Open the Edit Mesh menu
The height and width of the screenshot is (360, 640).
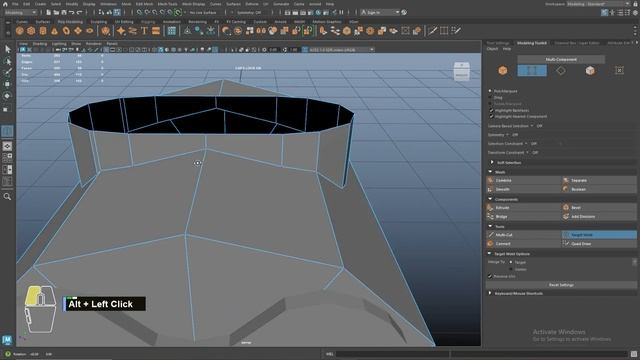[x=144, y=4]
